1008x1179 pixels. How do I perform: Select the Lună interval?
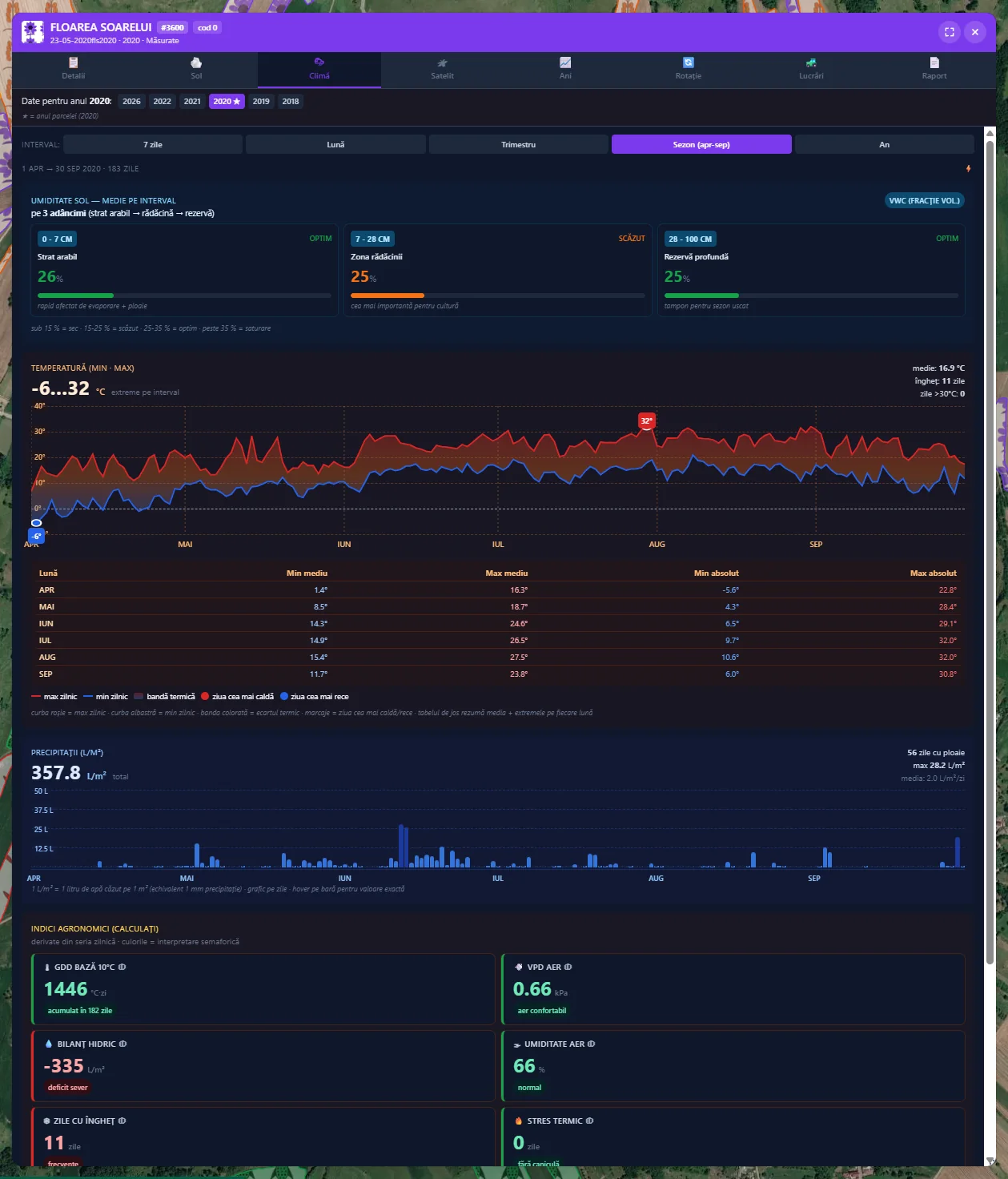click(335, 144)
